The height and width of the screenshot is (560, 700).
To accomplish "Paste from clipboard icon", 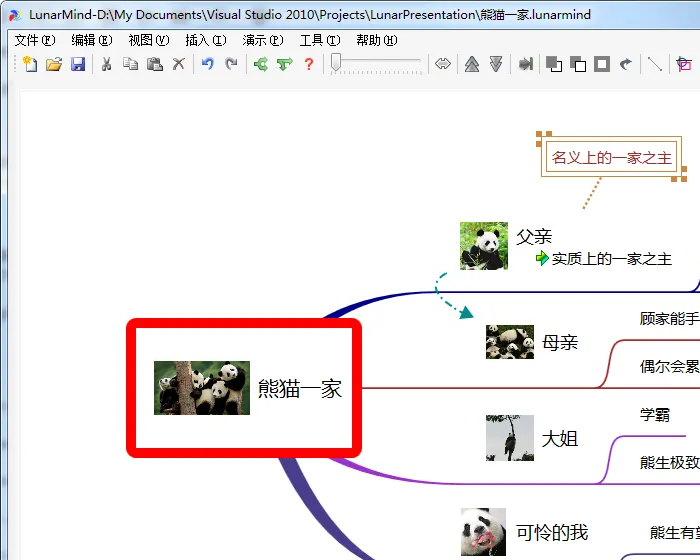I will [x=154, y=64].
